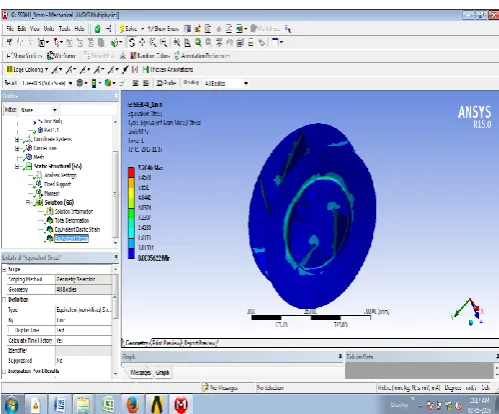This screenshot has width=499, height=414.
Task: Open result geometry display dropdown
Action: pyautogui.click(x=82, y=83)
